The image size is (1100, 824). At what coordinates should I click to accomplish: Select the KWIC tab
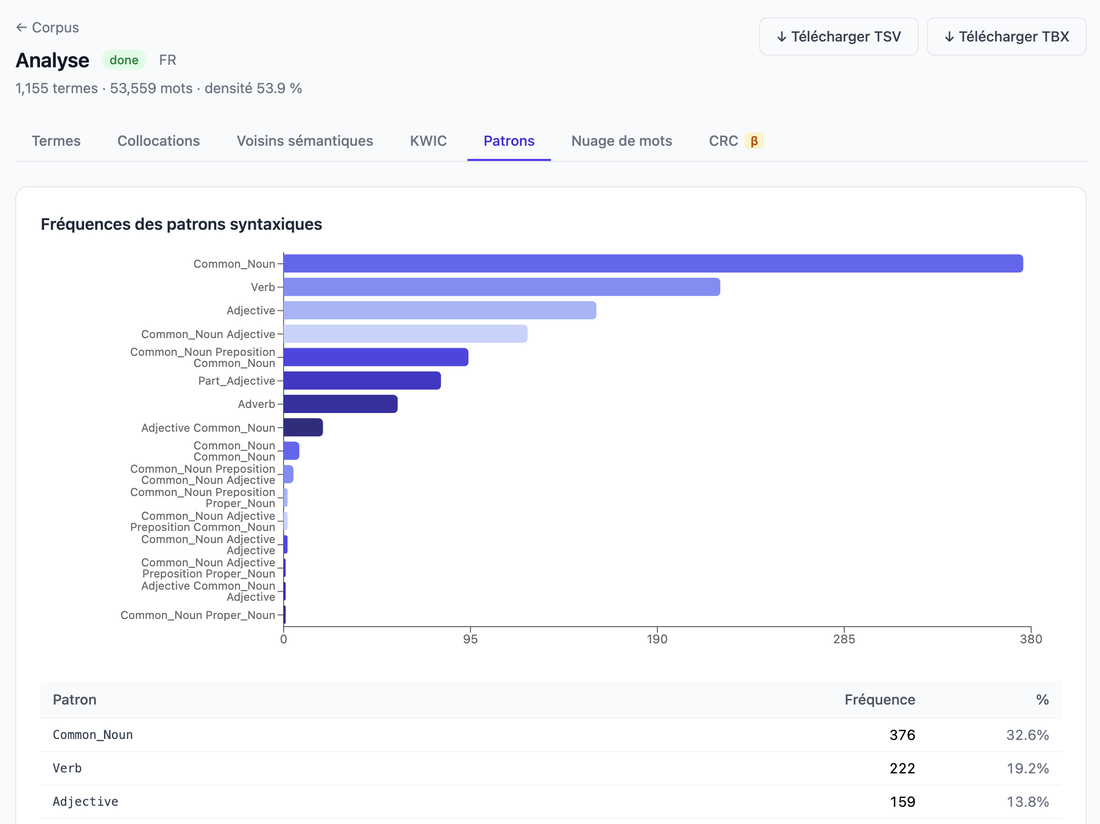coord(428,141)
